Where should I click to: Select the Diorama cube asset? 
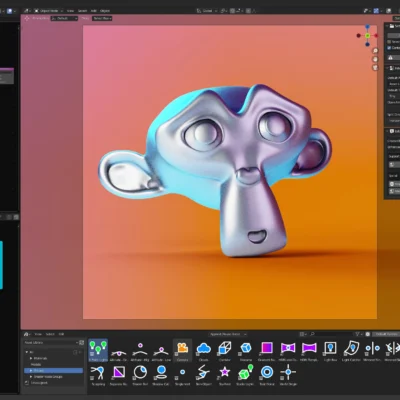pyautogui.click(x=246, y=350)
